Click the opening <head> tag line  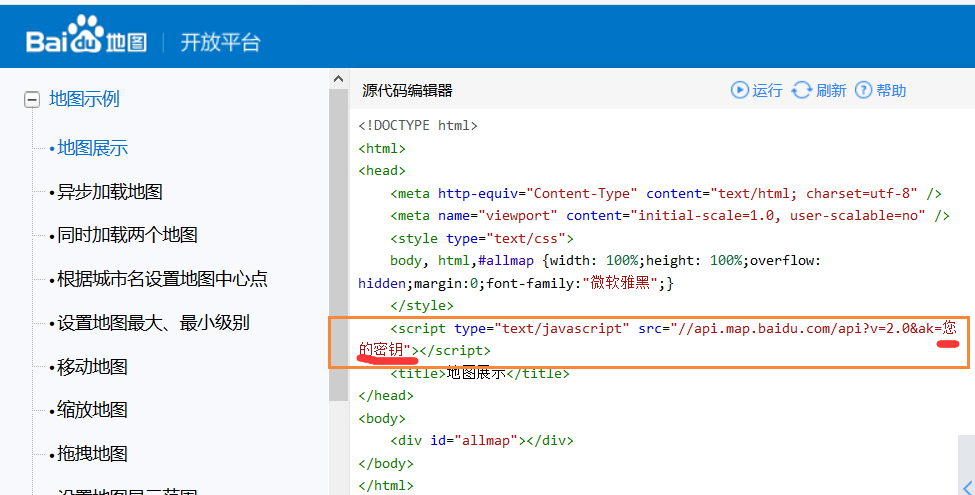click(382, 171)
